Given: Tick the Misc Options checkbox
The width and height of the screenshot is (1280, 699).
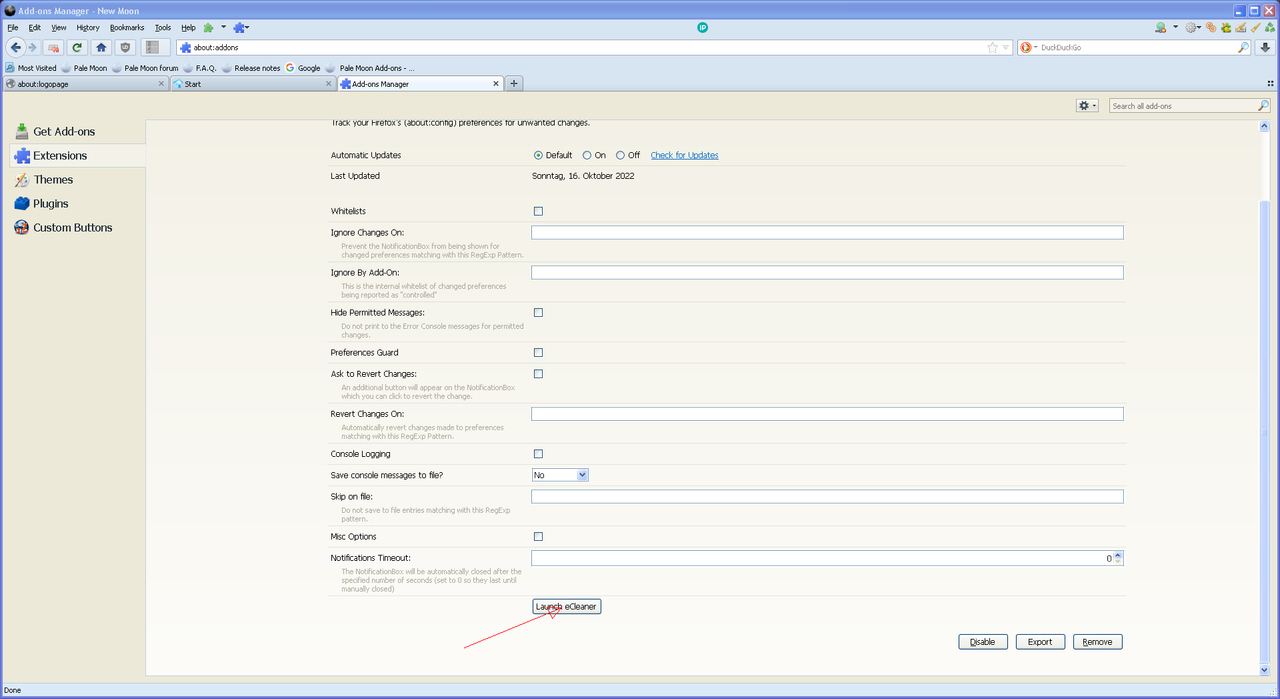Looking at the screenshot, I should click(538, 536).
